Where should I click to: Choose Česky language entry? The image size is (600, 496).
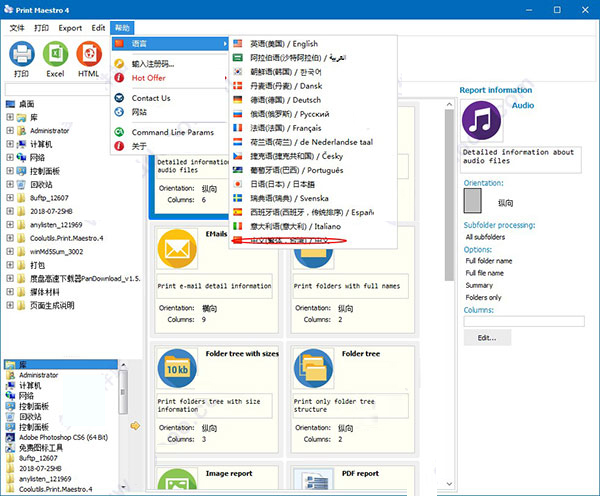pos(313,156)
